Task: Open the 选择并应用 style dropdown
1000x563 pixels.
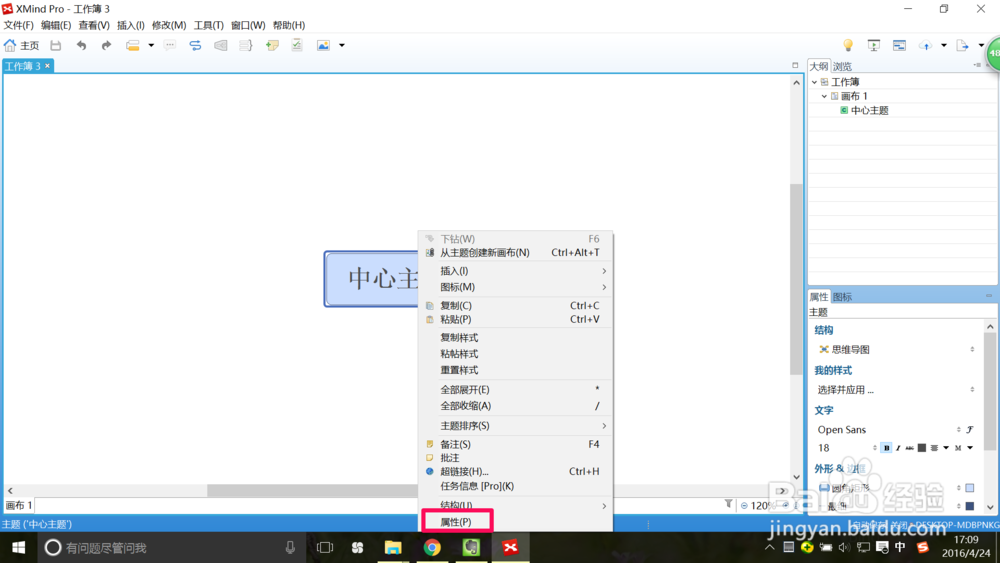Action: point(896,390)
